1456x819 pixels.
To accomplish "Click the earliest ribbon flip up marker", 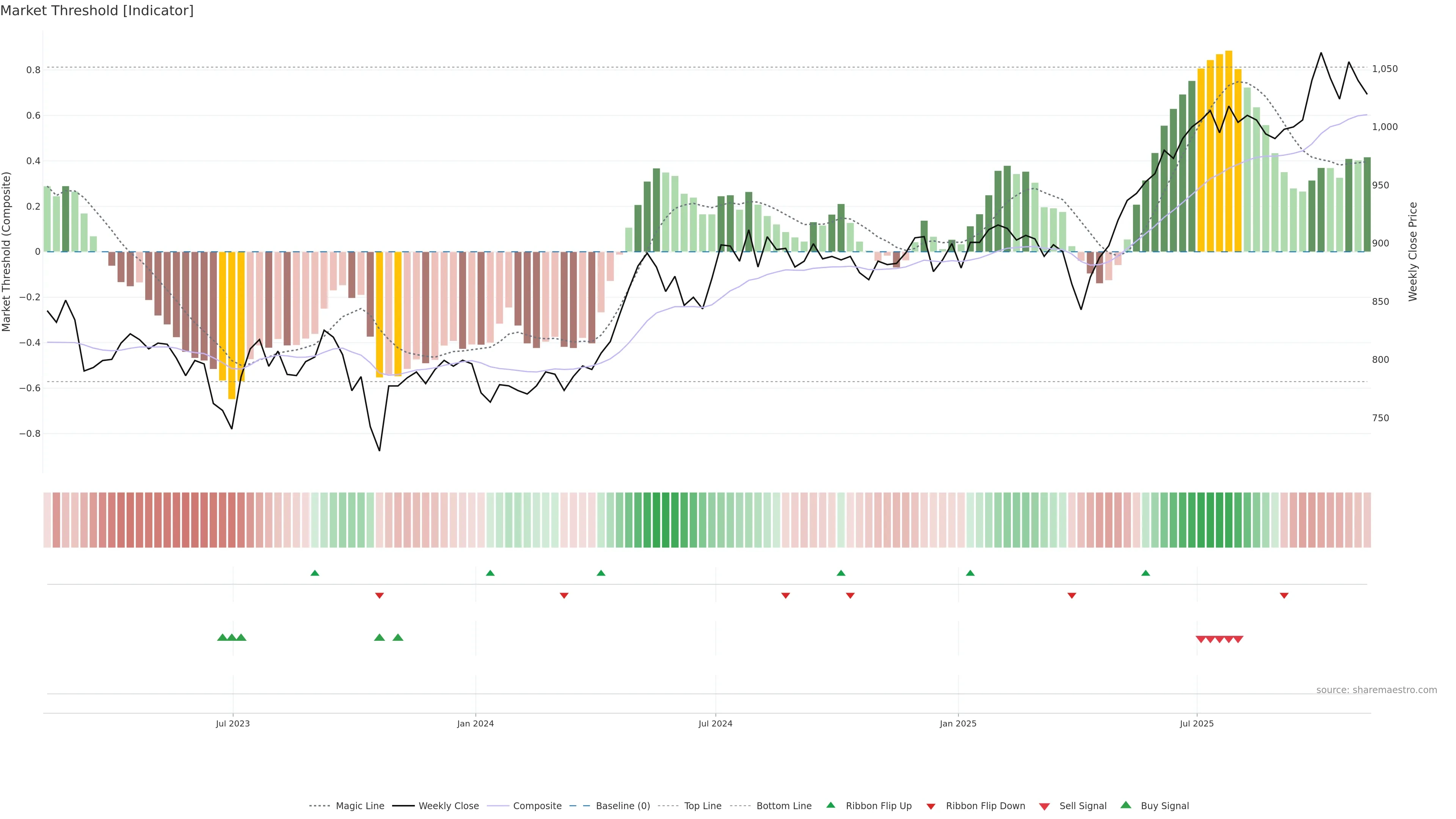I will click(x=315, y=573).
